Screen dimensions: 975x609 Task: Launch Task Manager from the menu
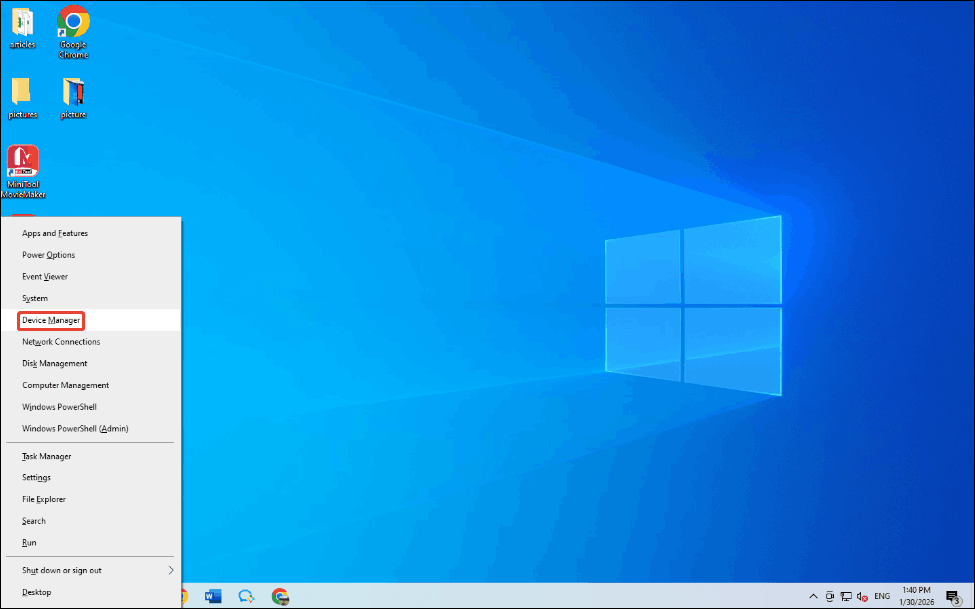pos(46,456)
